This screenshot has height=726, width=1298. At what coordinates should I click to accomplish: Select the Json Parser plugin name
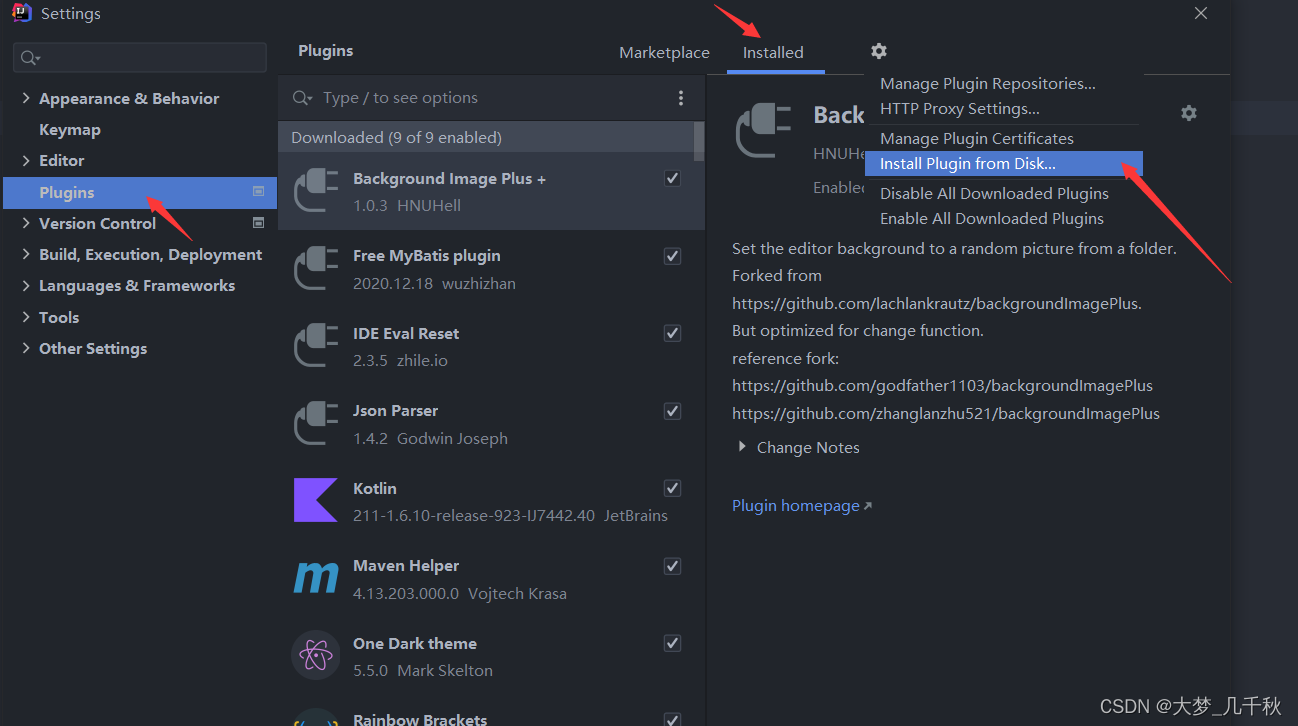[x=396, y=411]
